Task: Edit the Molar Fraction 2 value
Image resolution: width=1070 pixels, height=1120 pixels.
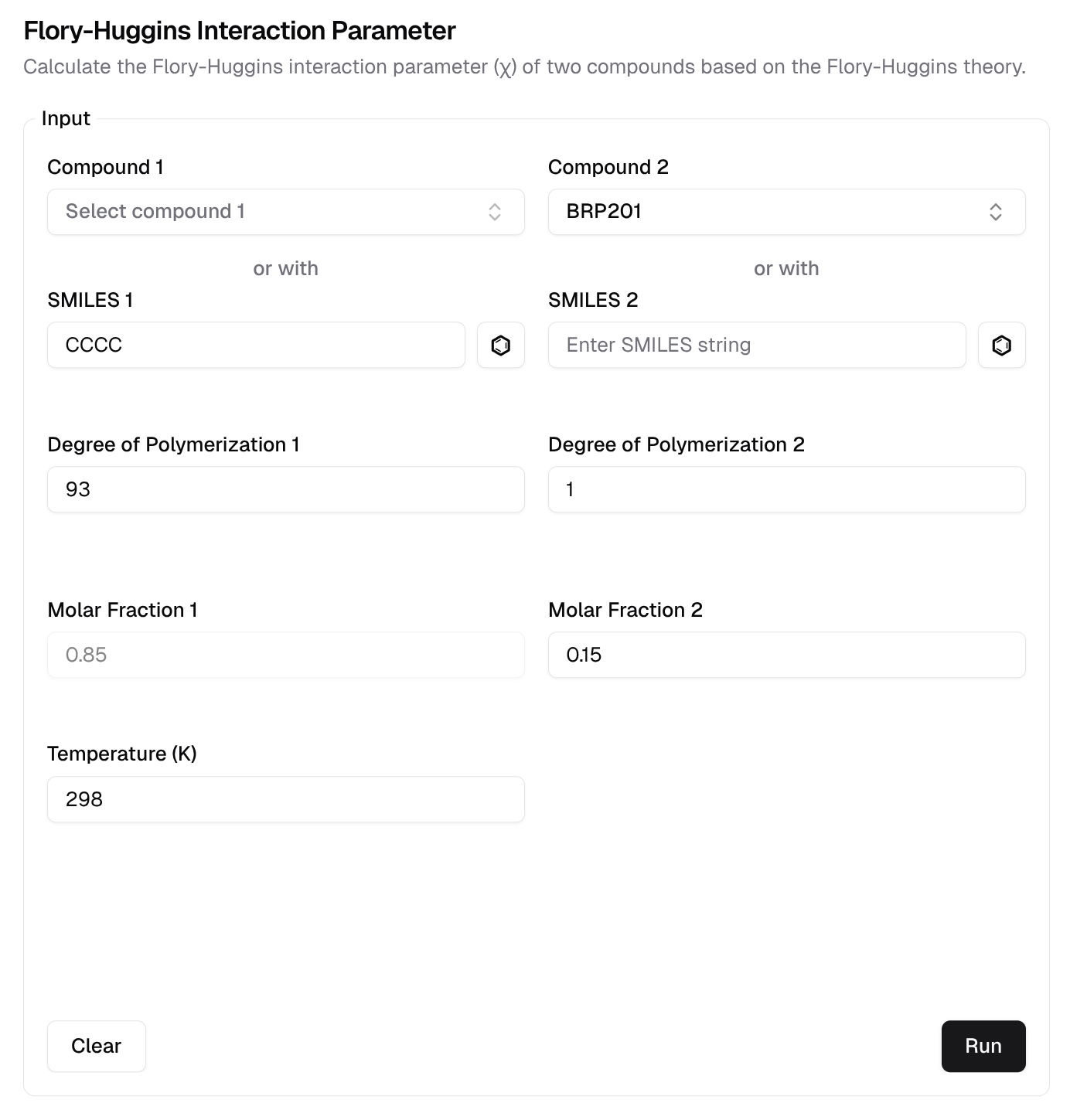Action: coord(786,655)
